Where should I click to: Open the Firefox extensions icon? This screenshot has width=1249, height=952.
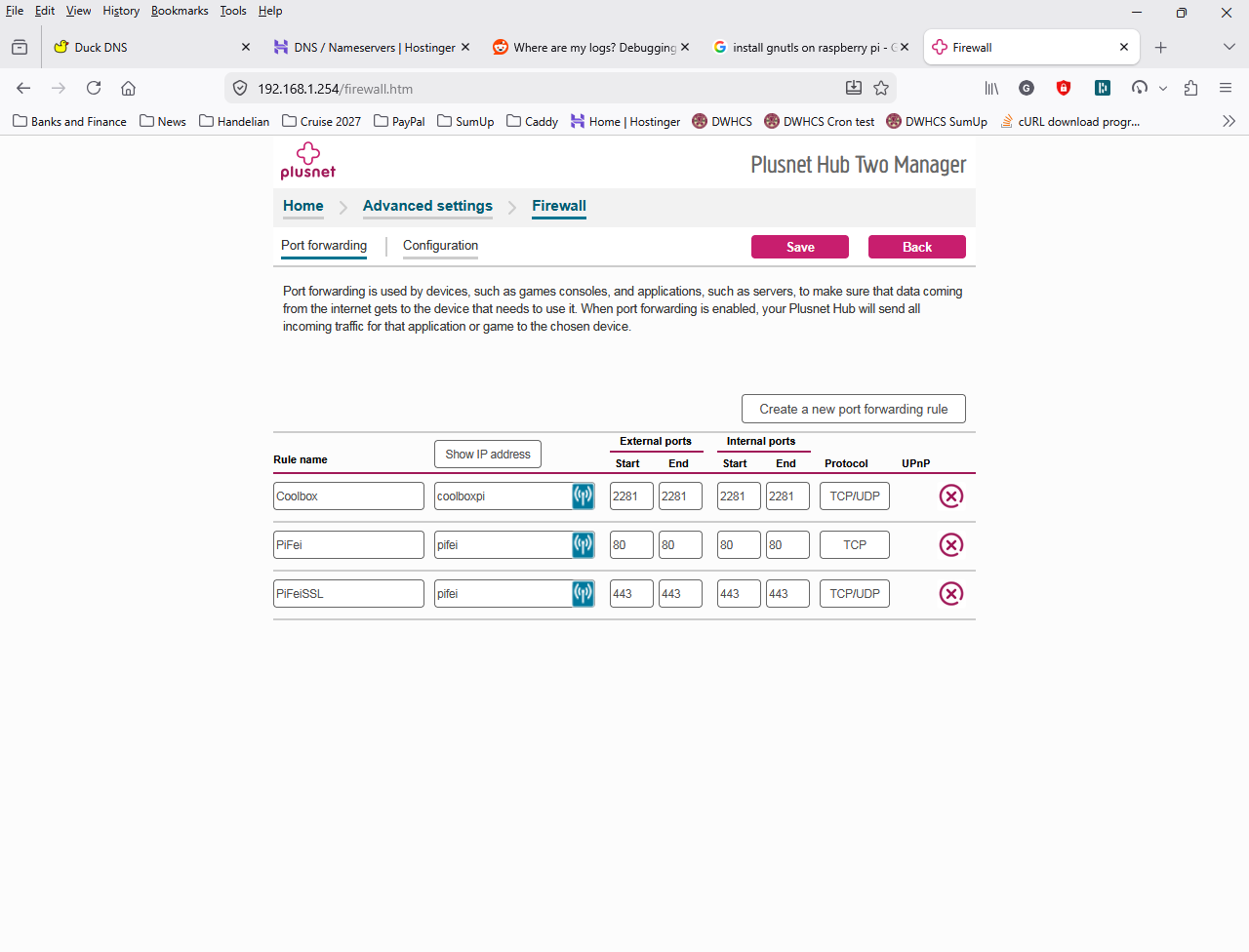coord(1190,89)
